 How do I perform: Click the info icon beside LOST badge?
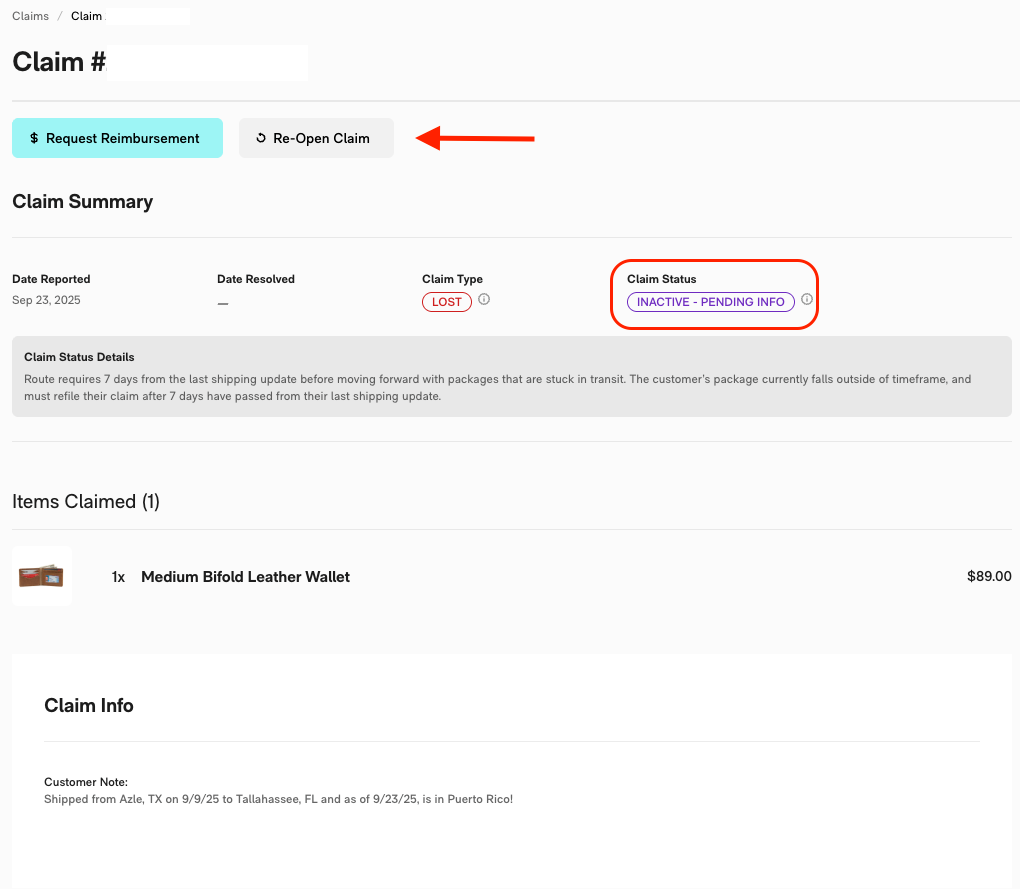484,299
